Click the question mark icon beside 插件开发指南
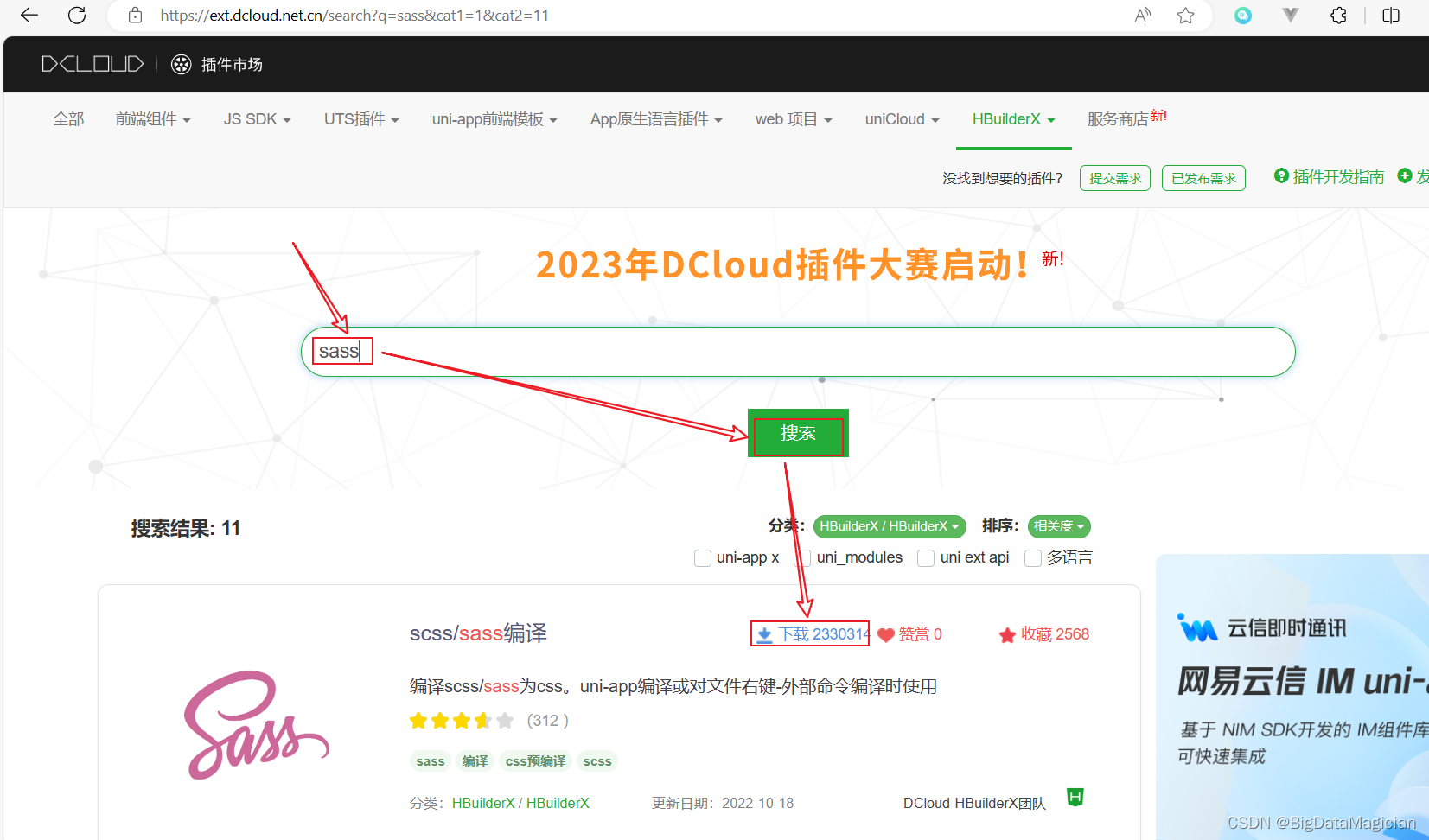Screen dimensions: 1429x840 coord(1281,175)
